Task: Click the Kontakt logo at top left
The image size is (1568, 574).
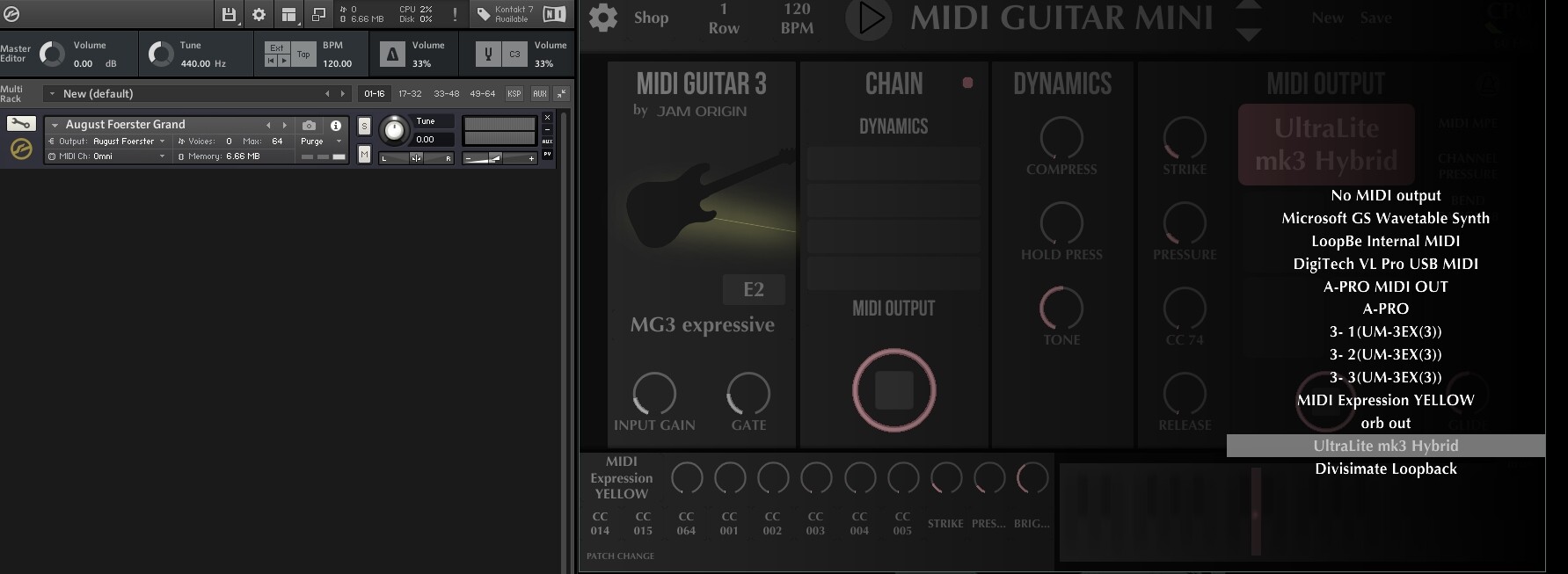Action: 11,14
